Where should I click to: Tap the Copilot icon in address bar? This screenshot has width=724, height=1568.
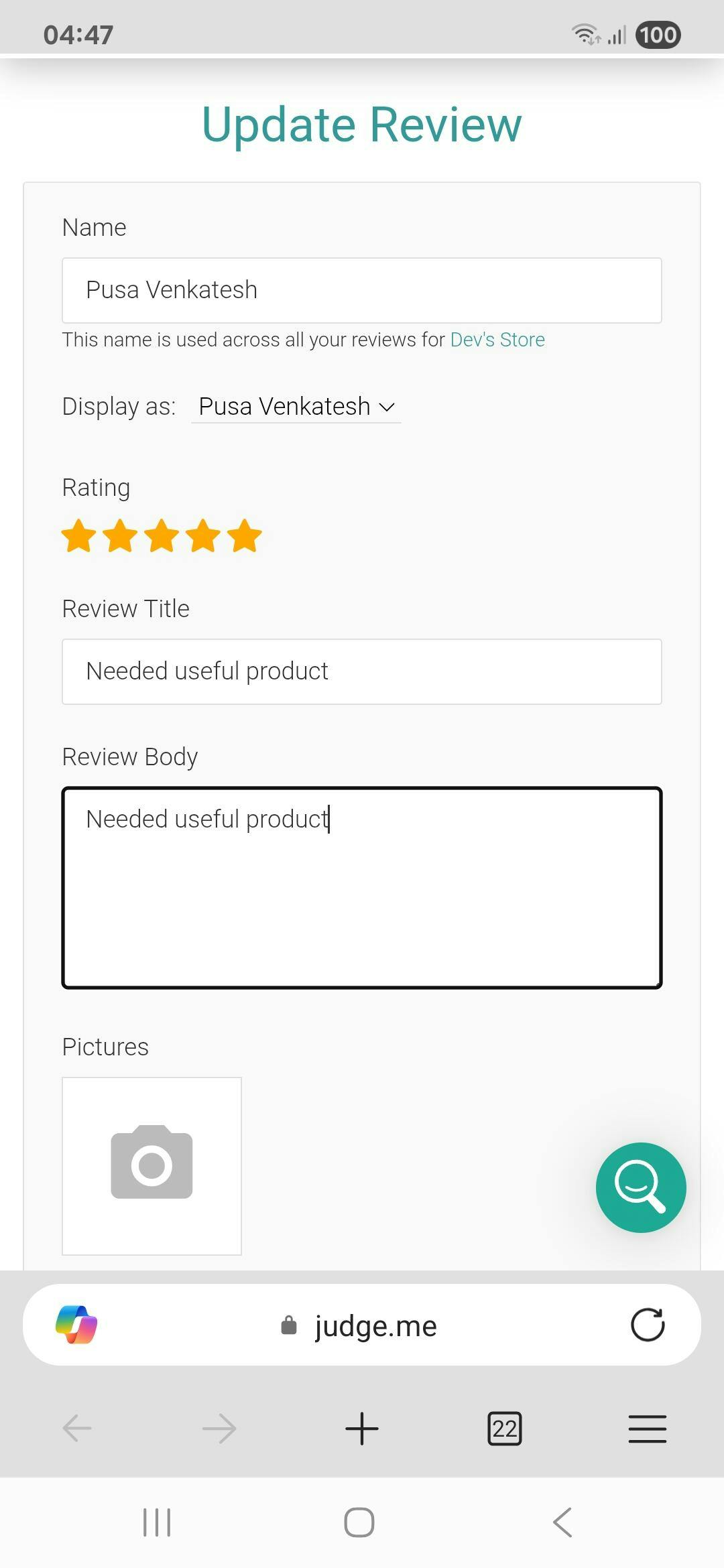point(76,1325)
